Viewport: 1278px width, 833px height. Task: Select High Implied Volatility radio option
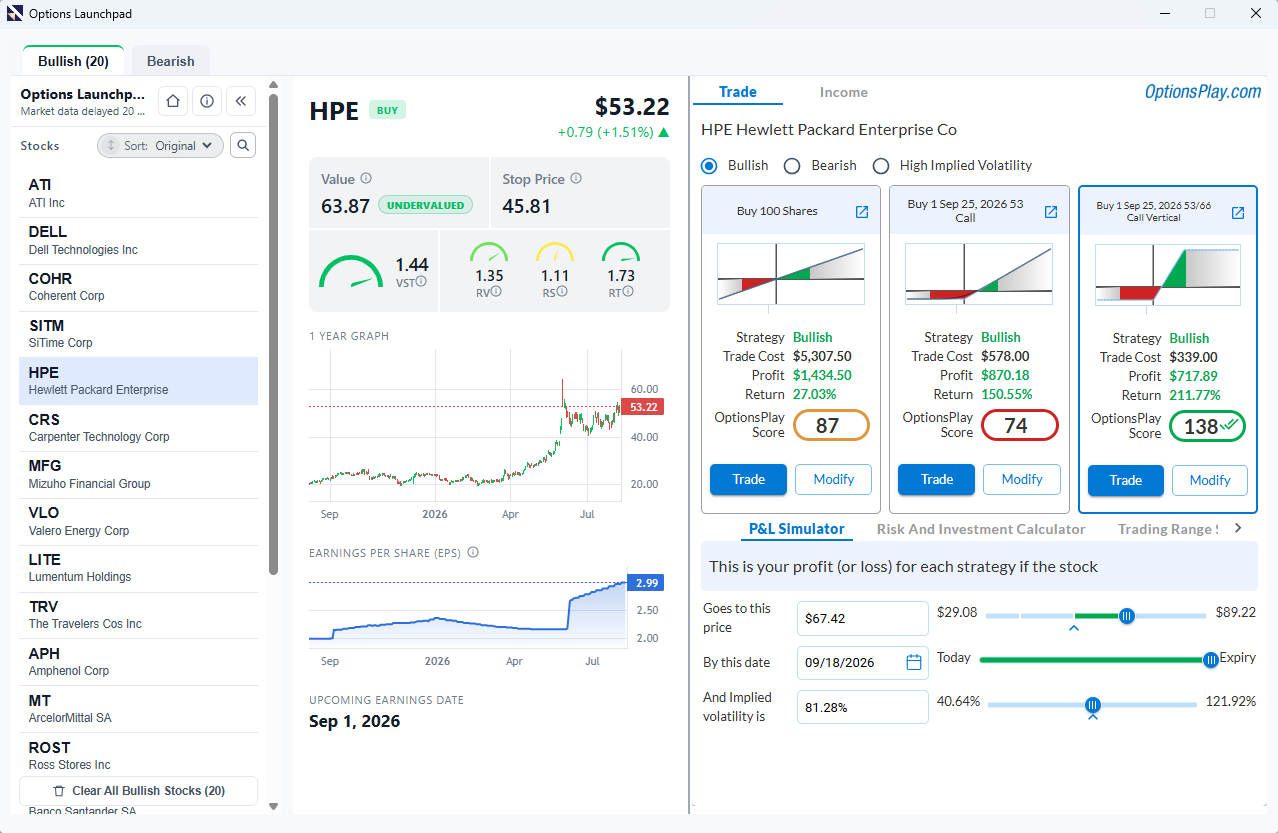[x=881, y=166]
